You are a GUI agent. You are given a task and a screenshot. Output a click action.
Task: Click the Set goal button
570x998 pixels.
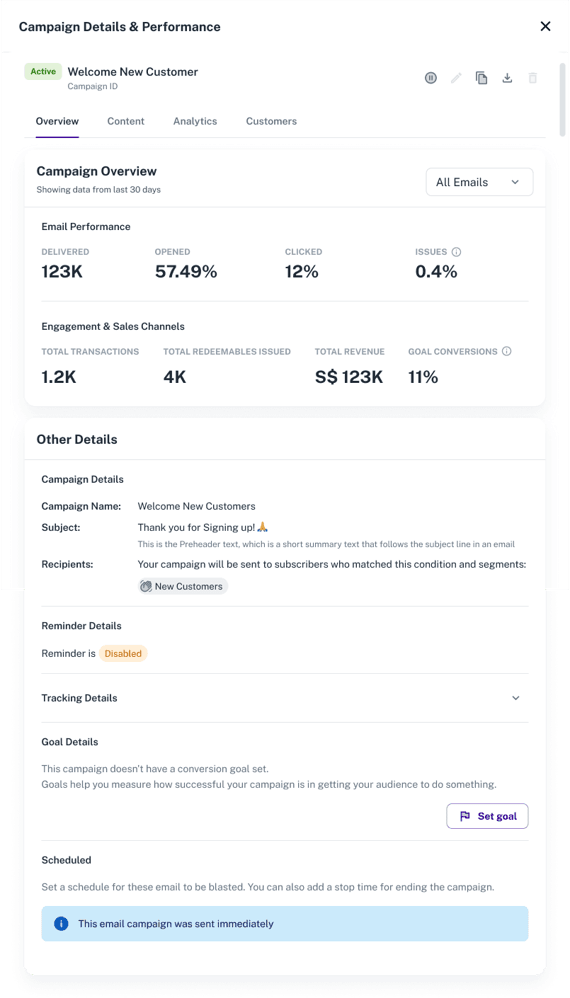pyautogui.click(x=487, y=816)
